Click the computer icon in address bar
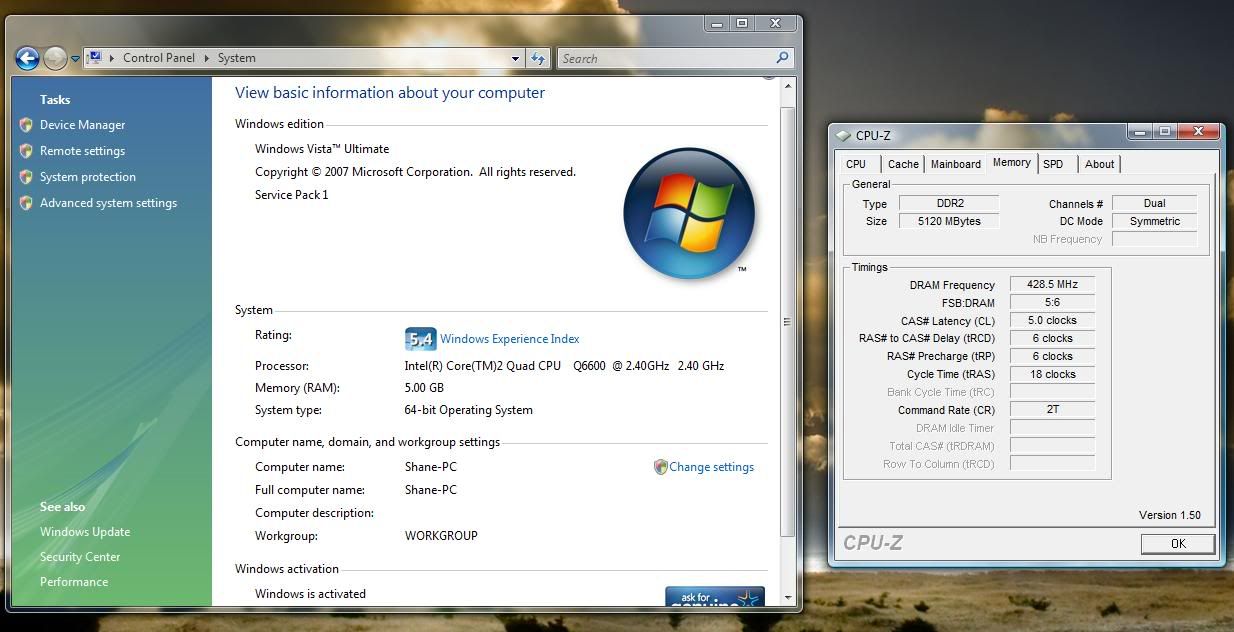This screenshot has height=632, width=1234. (x=95, y=58)
